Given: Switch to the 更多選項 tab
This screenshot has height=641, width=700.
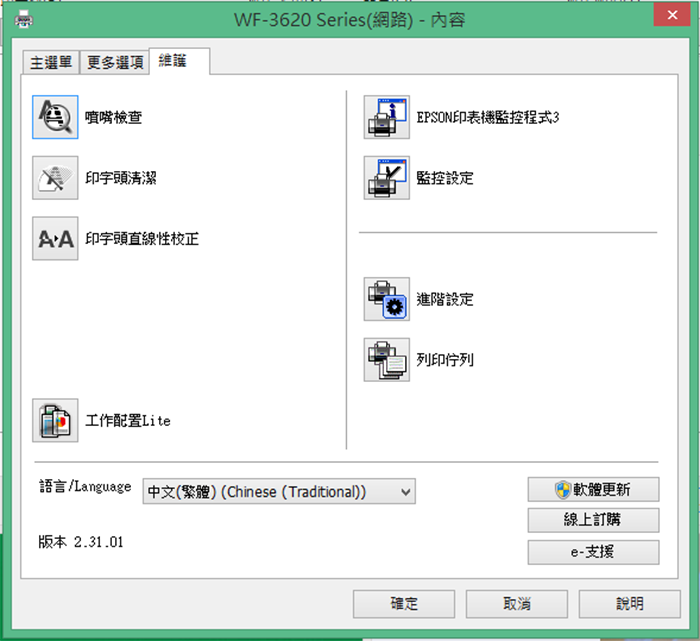Looking at the screenshot, I should point(115,62).
